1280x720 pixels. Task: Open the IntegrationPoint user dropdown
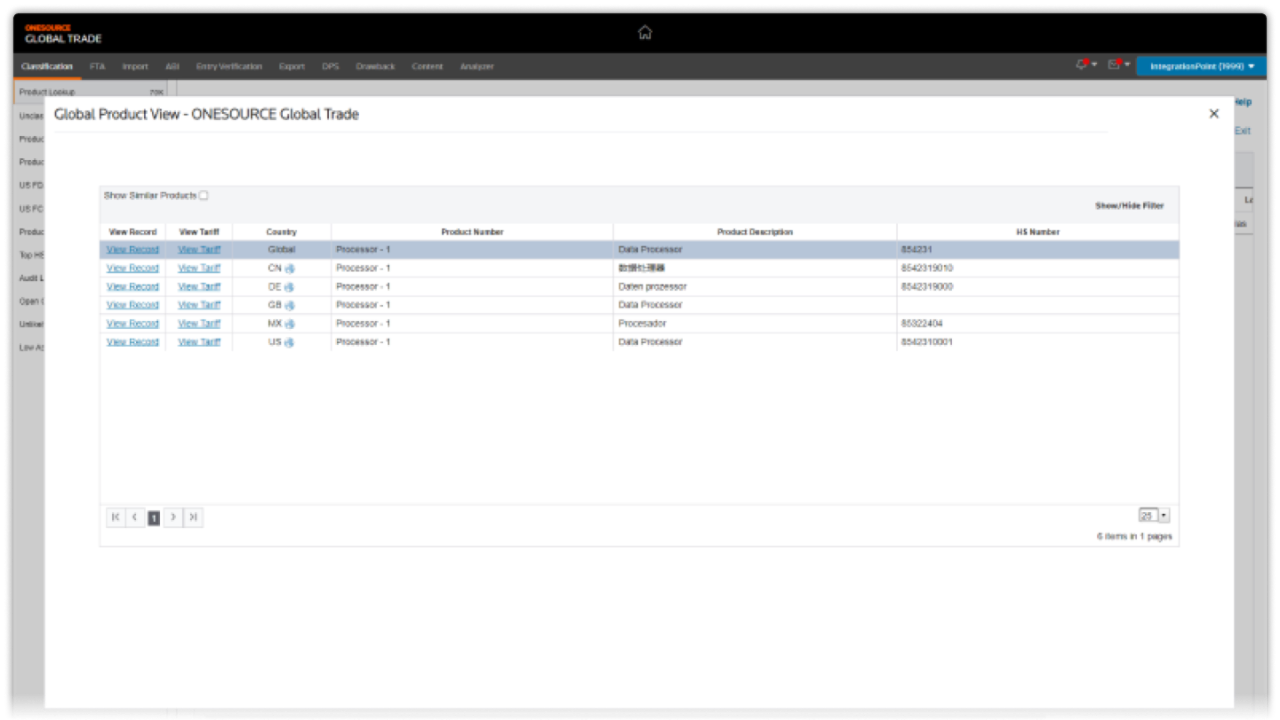[x=1201, y=66]
